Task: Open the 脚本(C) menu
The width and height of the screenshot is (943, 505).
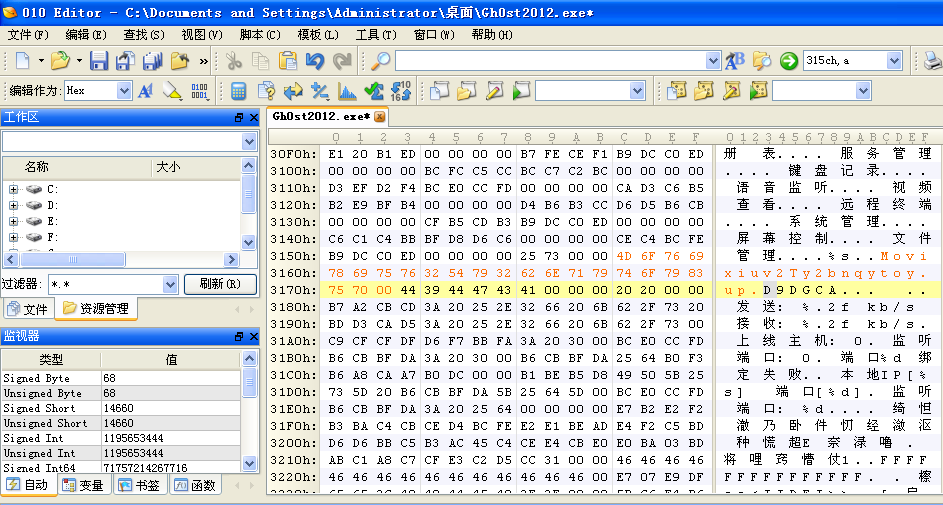Action: tap(260, 35)
